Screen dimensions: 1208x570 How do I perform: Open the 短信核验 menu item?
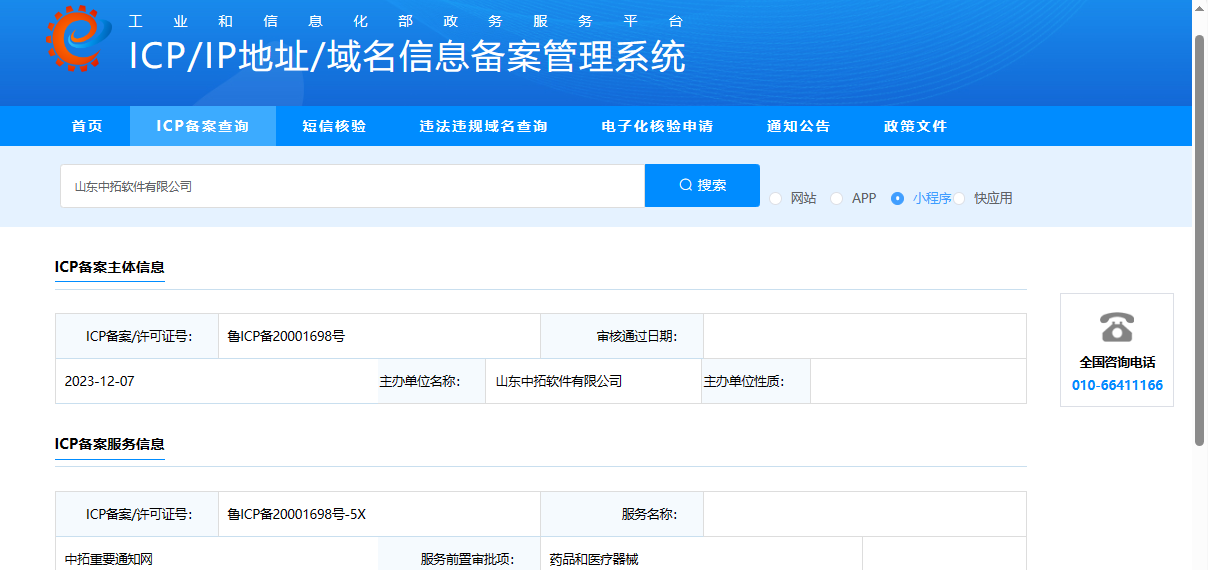[x=335, y=126]
